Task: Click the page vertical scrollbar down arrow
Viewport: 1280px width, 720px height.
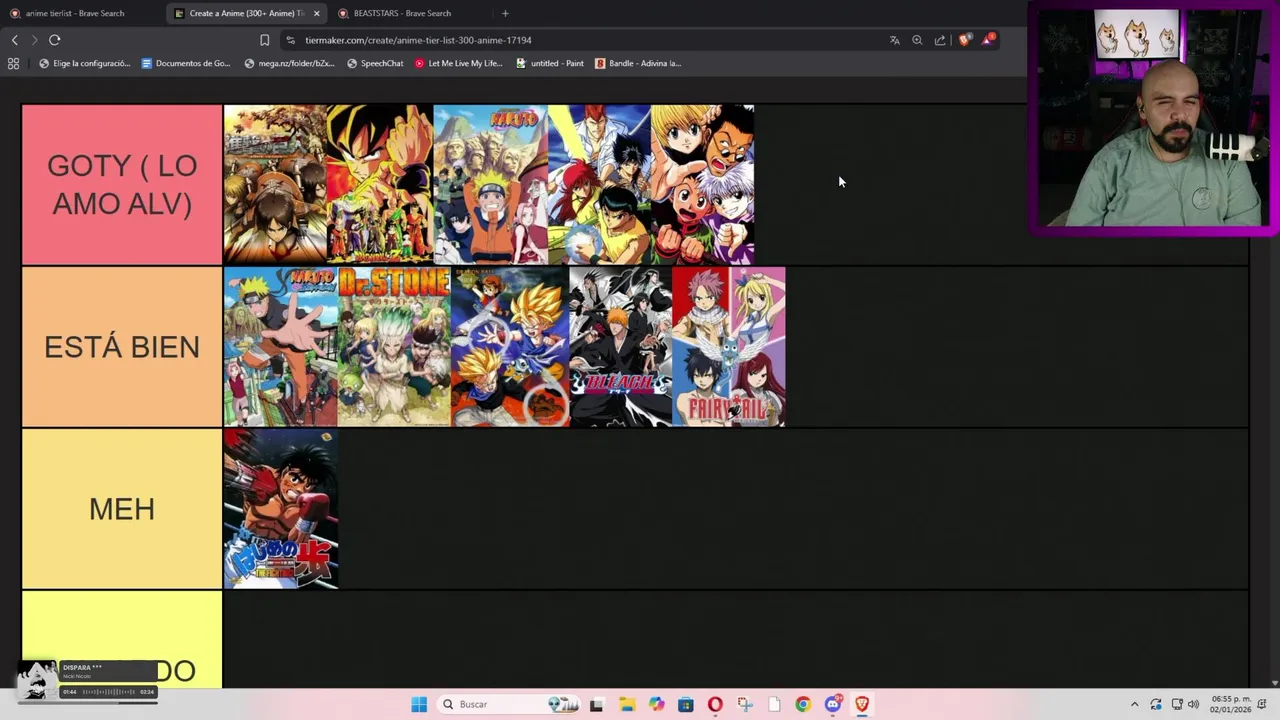Action: [x=1274, y=684]
